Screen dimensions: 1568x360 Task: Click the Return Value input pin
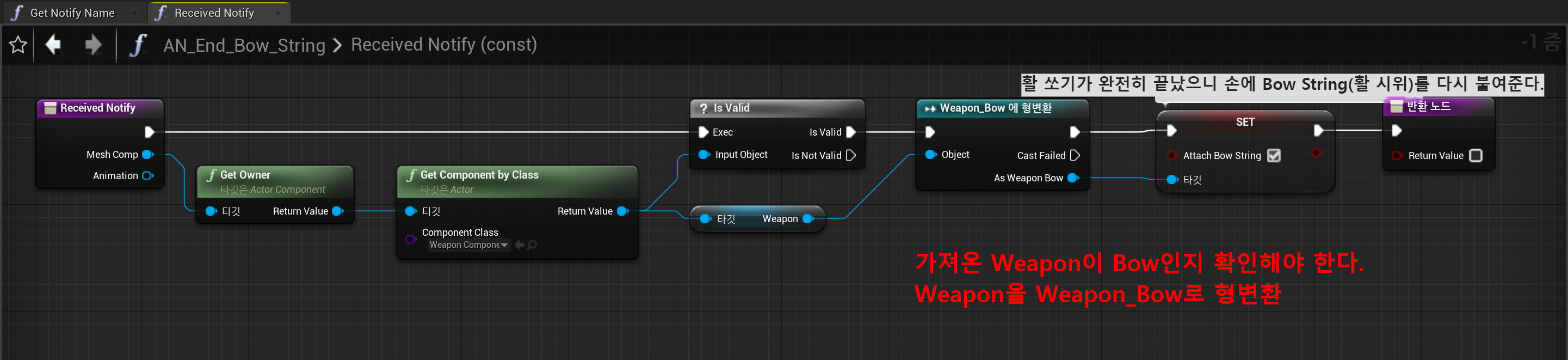pyautogui.click(x=1397, y=156)
